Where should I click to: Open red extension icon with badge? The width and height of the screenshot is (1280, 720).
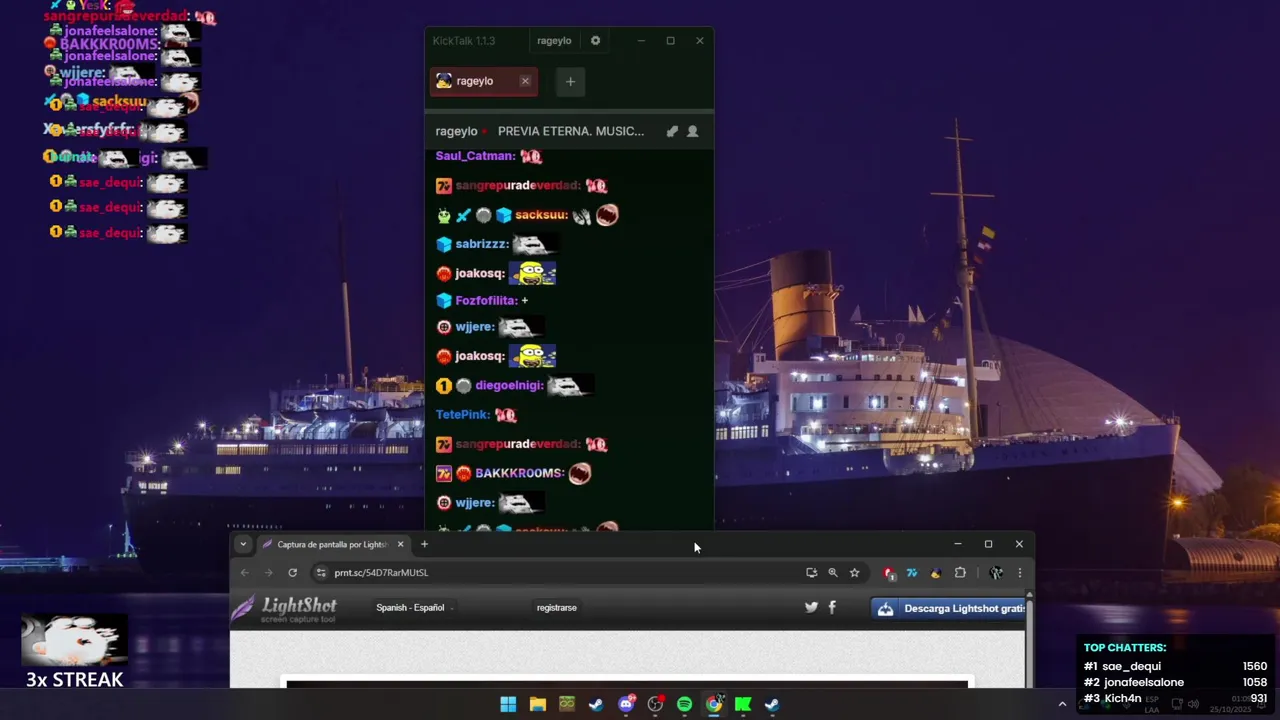(x=889, y=573)
